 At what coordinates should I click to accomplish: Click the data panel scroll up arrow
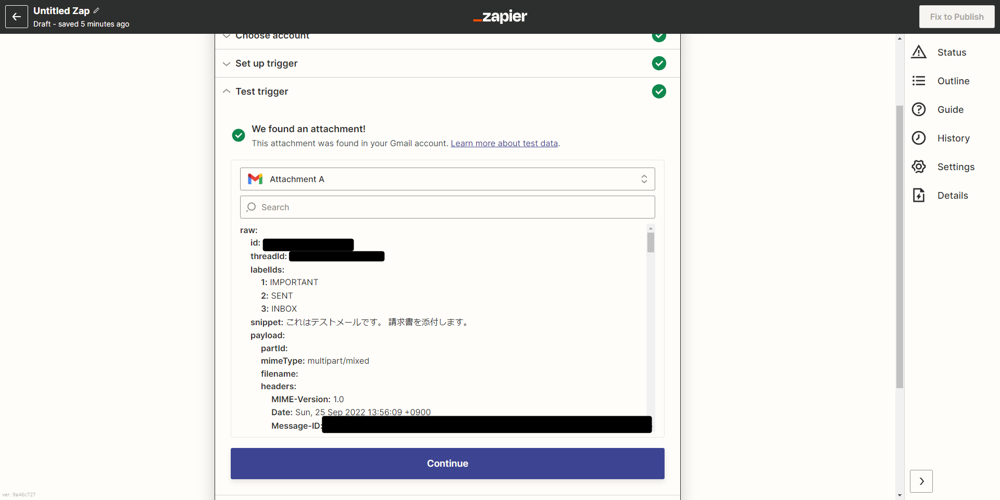point(651,228)
